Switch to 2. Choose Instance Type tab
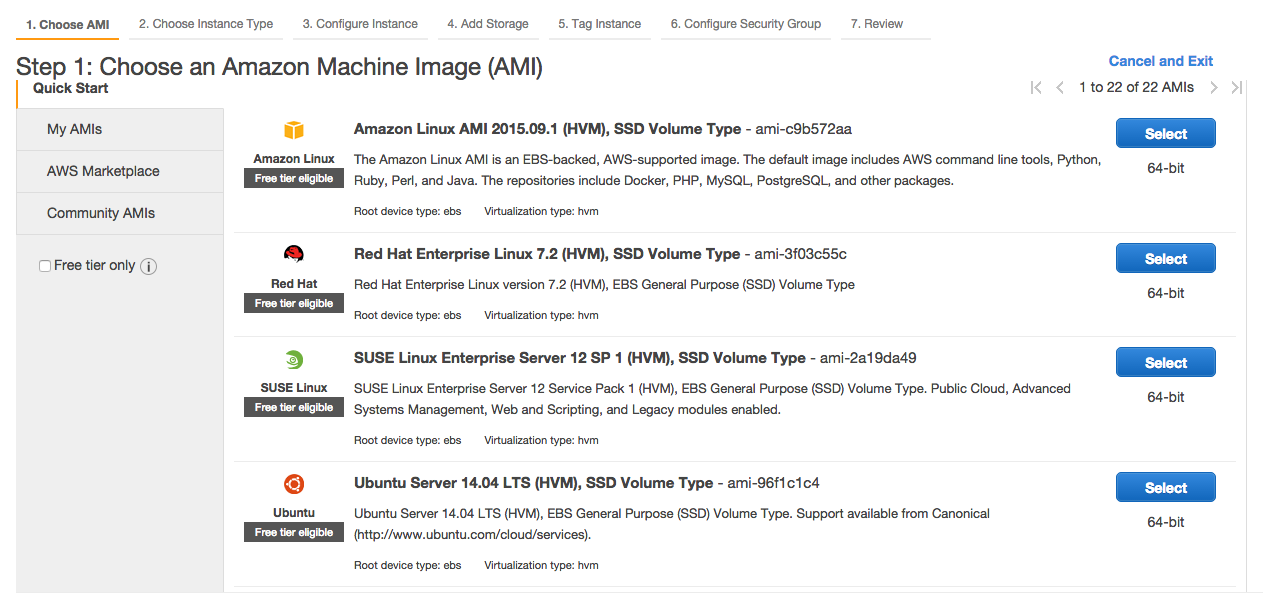This screenshot has width=1277, height=606. point(206,24)
